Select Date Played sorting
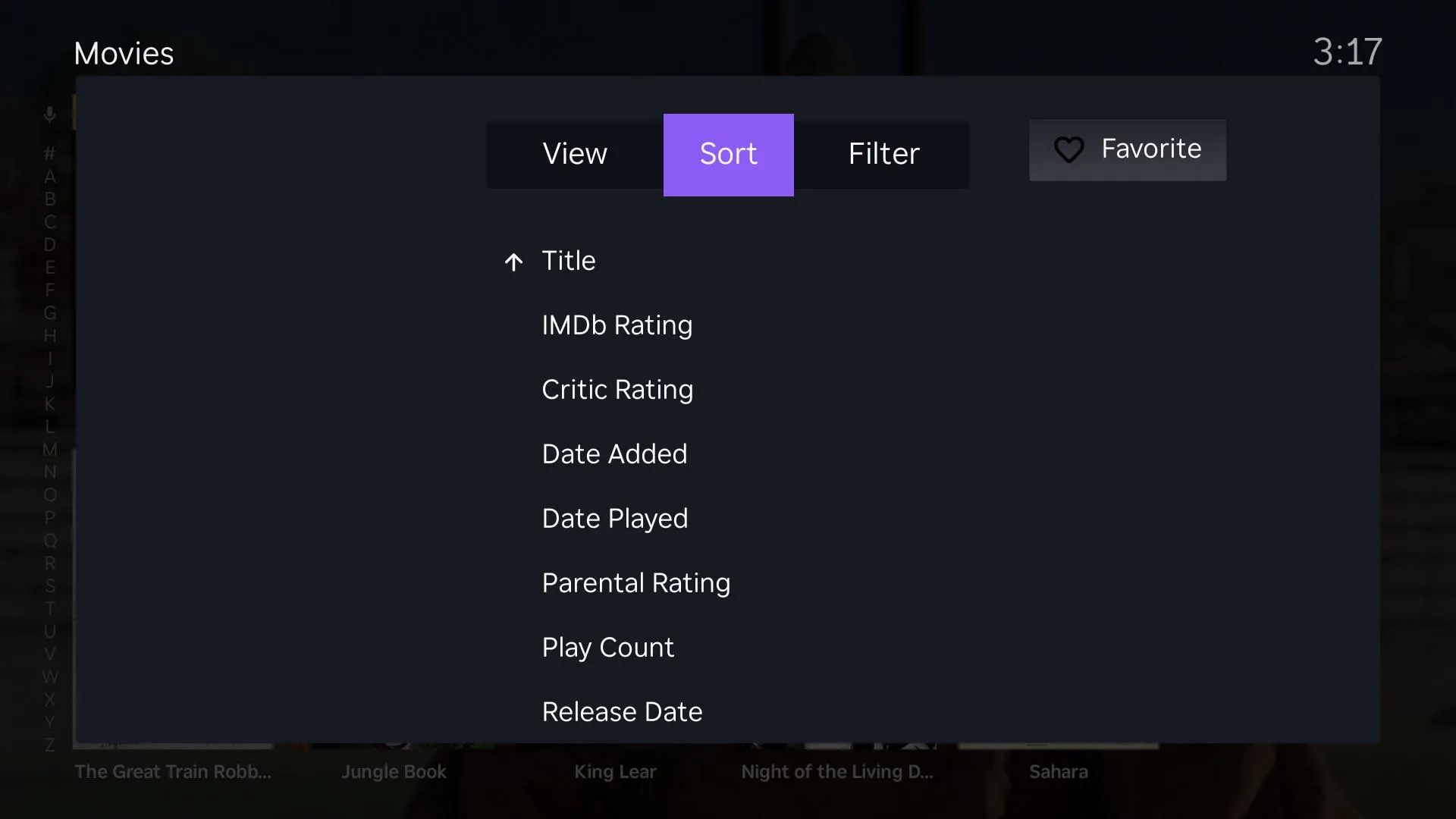The width and height of the screenshot is (1456, 819). coord(615,519)
